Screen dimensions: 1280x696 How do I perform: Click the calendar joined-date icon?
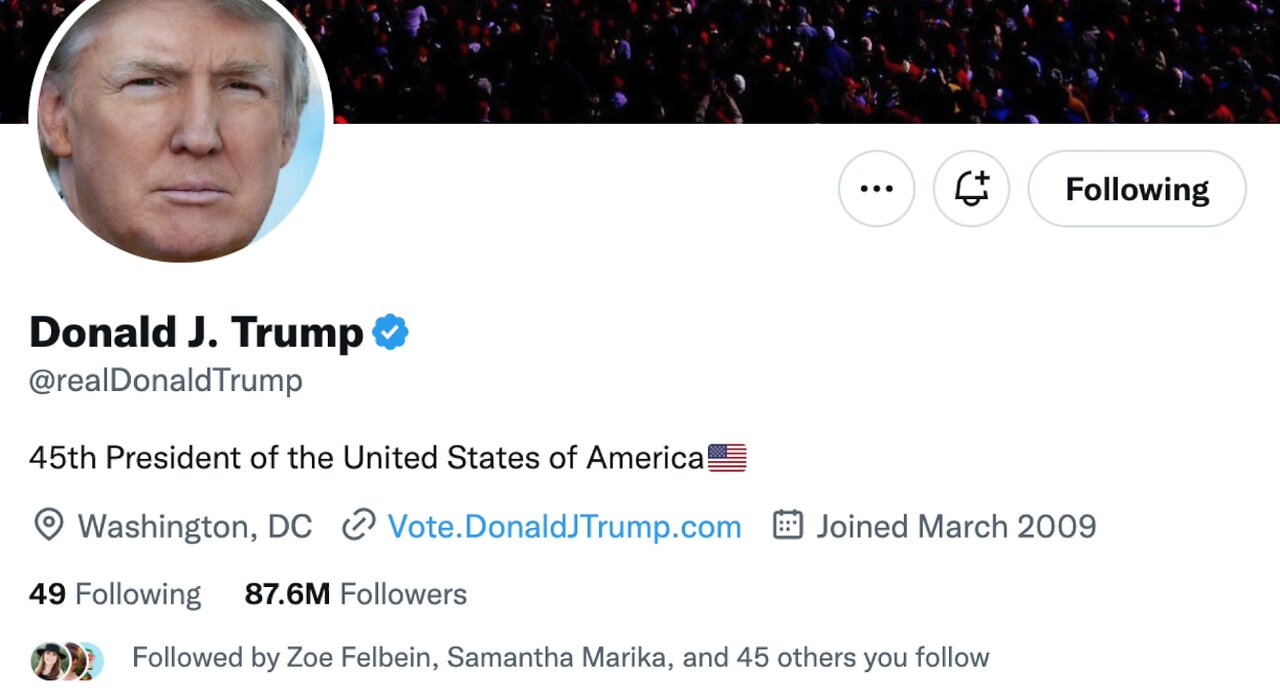click(x=788, y=525)
